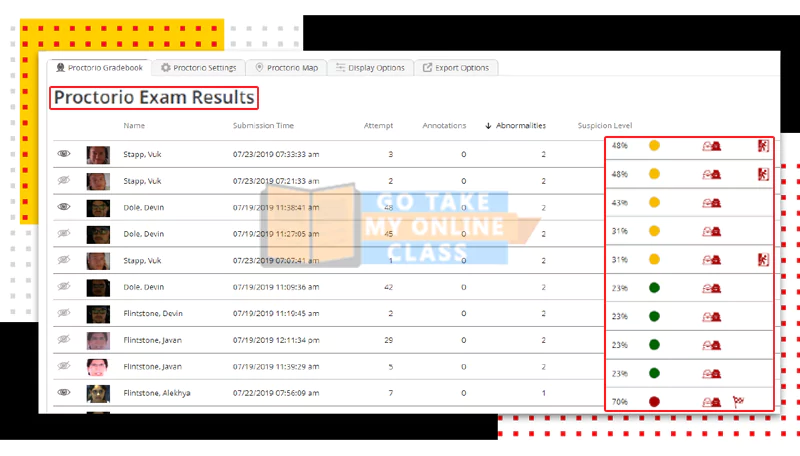
Task: Toggle eye icon for 07:33:33 am submission
Action: click(x=64, y=154)
